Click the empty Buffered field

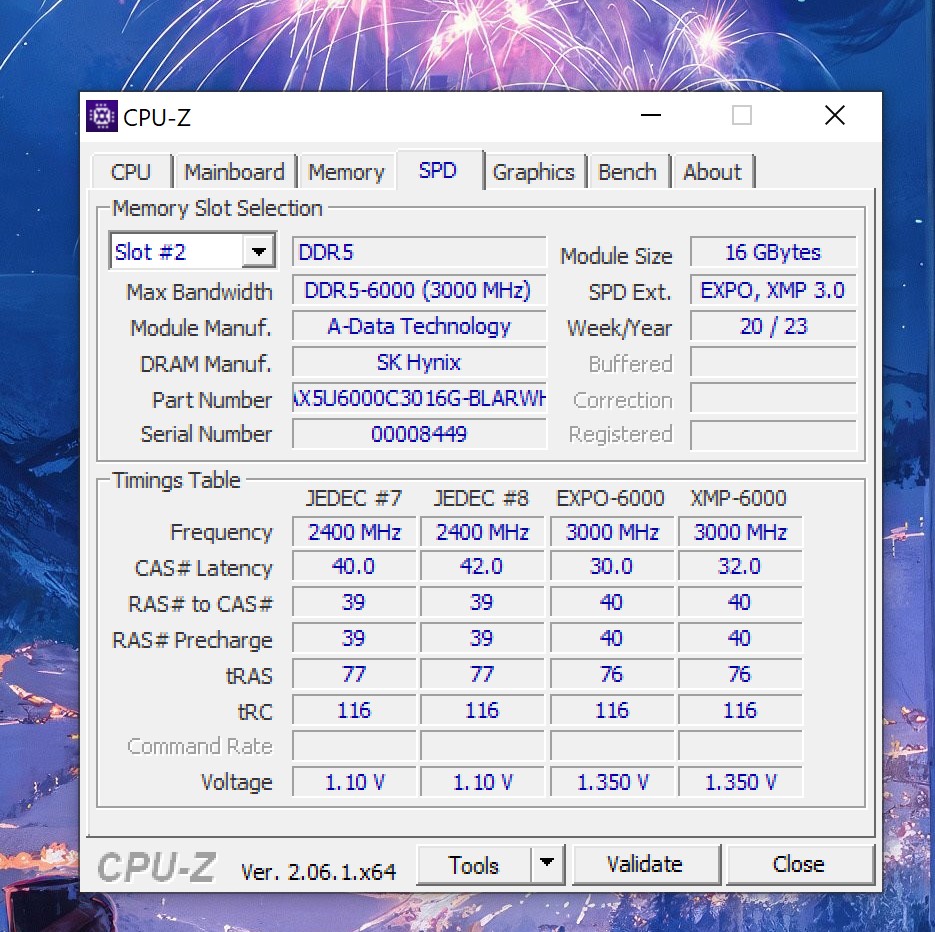point(773,363)
